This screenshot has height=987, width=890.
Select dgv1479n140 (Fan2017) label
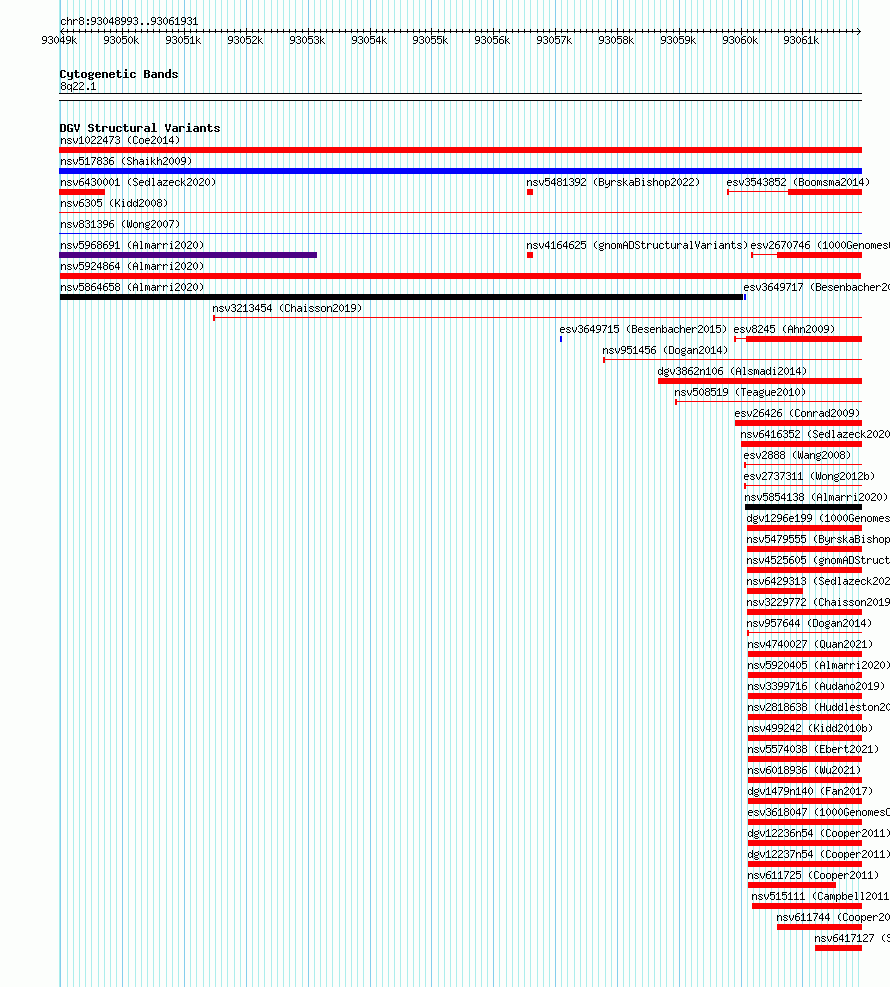tap(810, 791)
